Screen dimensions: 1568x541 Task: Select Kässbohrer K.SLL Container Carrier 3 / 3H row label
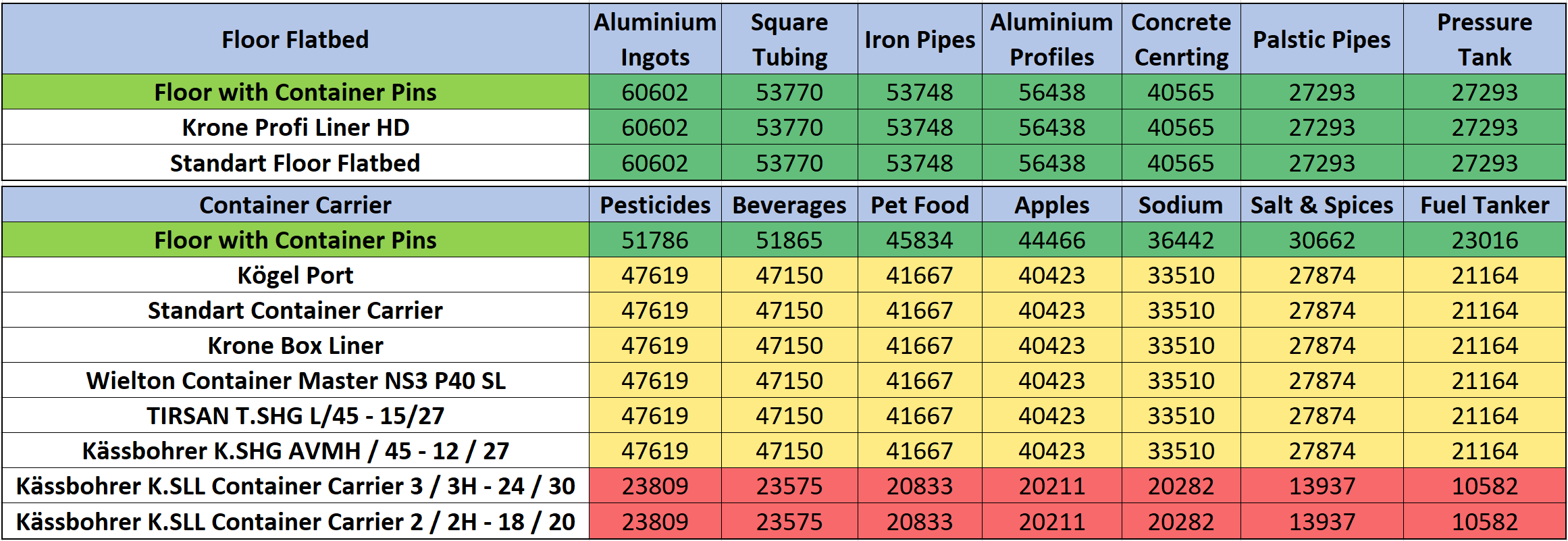(x=295, y=486)
